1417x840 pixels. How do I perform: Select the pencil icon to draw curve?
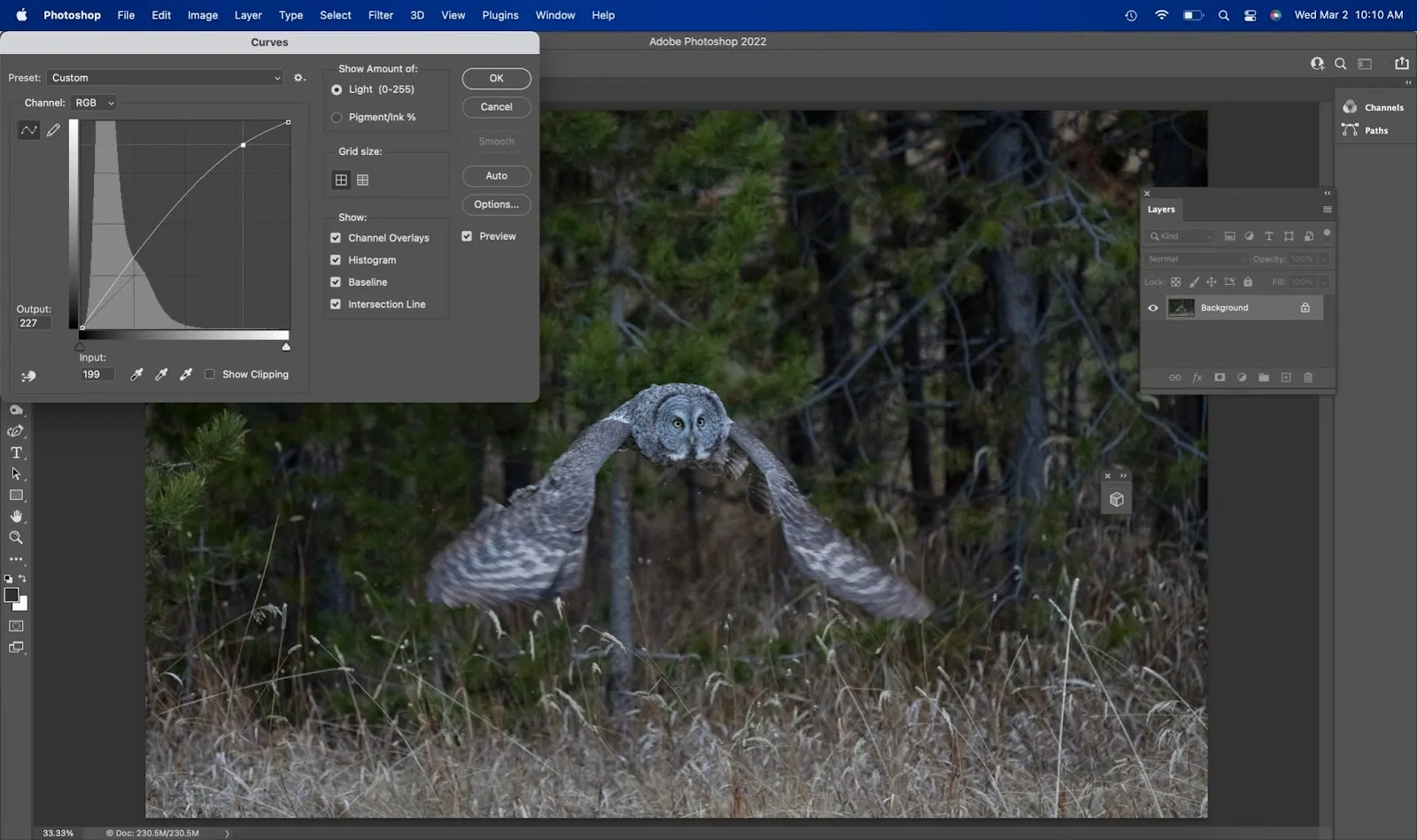[53, 130]
